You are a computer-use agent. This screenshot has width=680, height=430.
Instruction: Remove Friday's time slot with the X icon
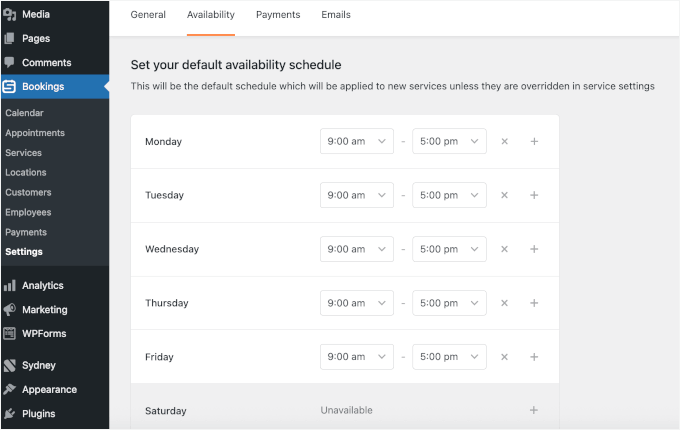coord(504,357)
